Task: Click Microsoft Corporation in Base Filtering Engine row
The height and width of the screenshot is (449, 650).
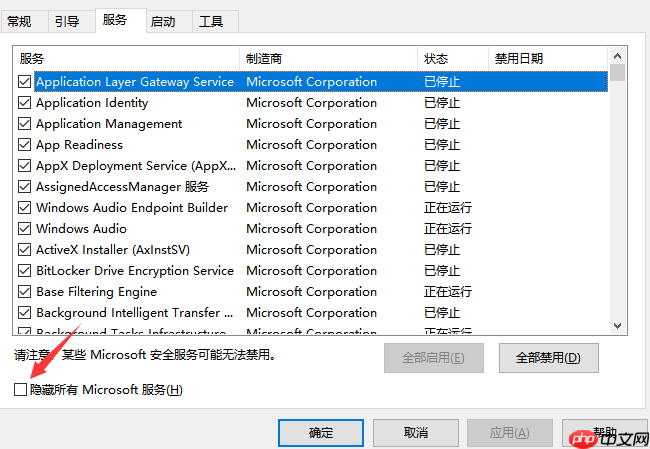Action: (x=312, y=292)
